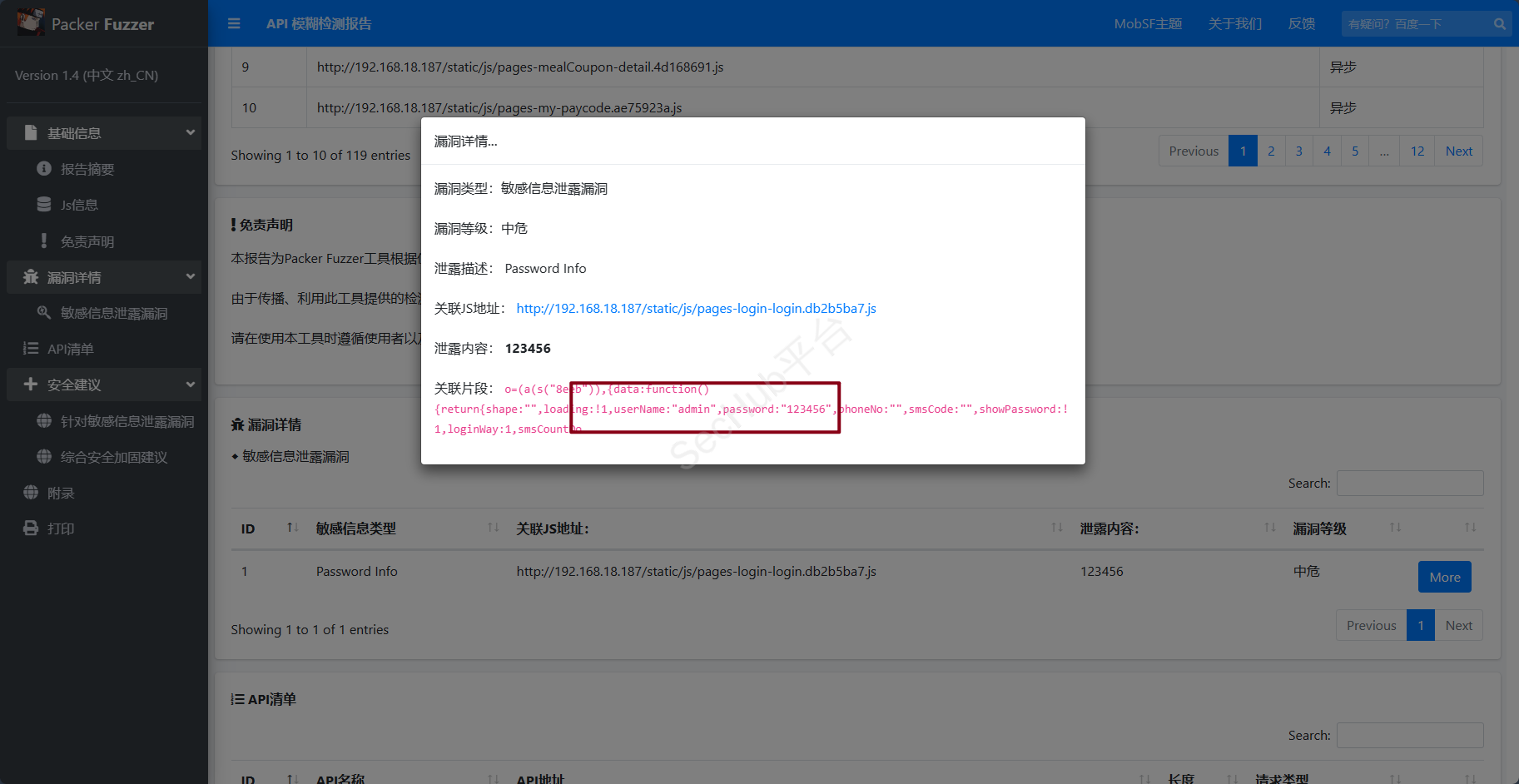Open Js信息 database item in sidebar
This screenshot has height=784, width=1519.
coord(79,205)
